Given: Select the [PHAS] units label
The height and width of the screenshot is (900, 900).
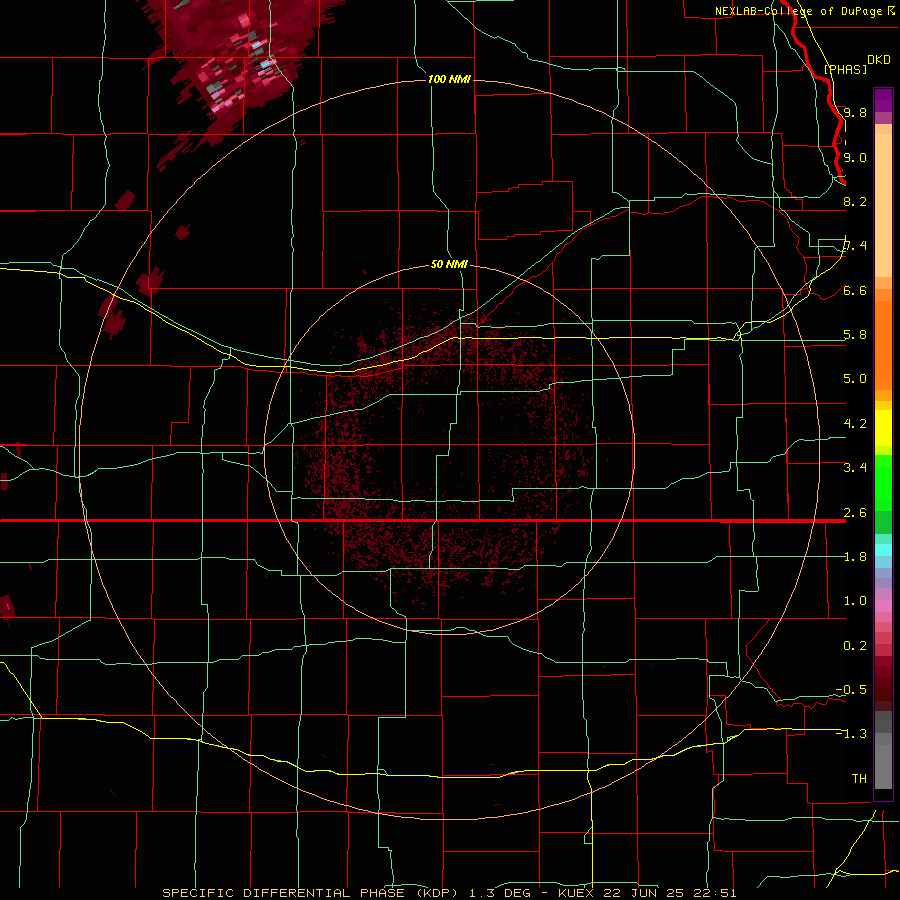Looking at the screenshot, I should [x=845, y=69].
